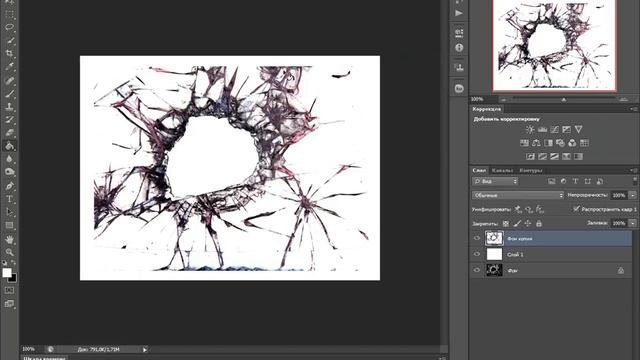
Task: Hide the 'Фон копия' layer
Action: click(477, 238)
